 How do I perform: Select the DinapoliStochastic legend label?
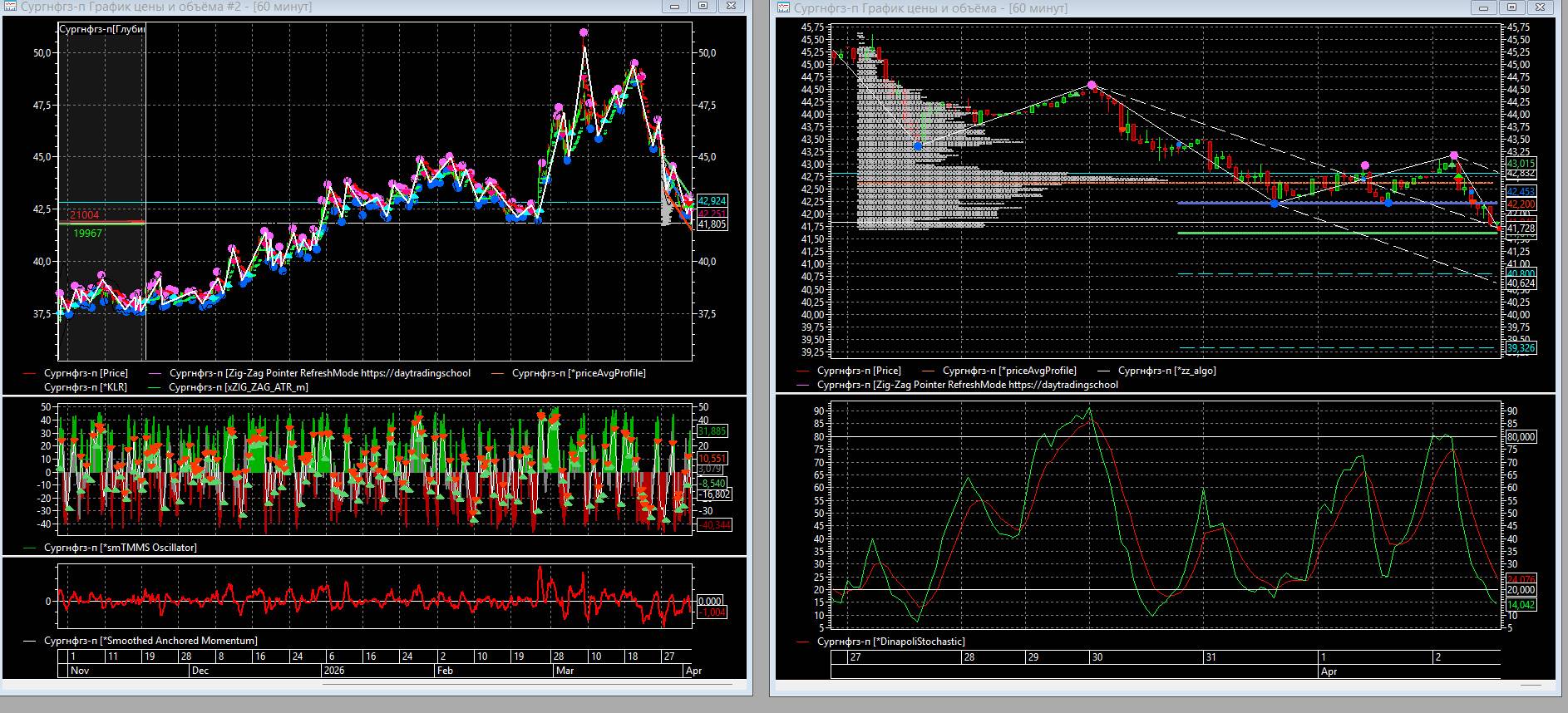tap(890, 642)
